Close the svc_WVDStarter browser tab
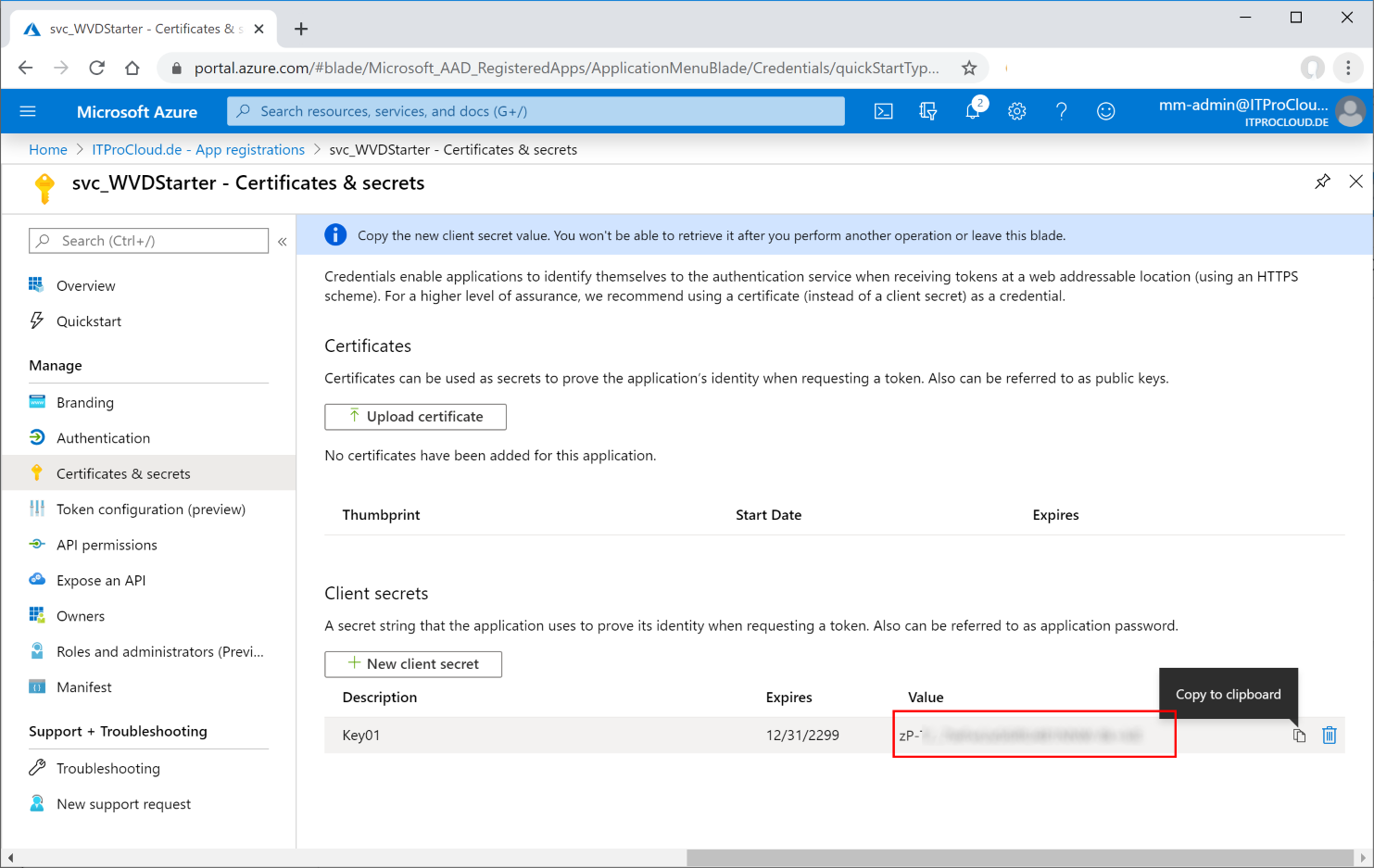Screen dimensions: 1374x868 (258, 29)
